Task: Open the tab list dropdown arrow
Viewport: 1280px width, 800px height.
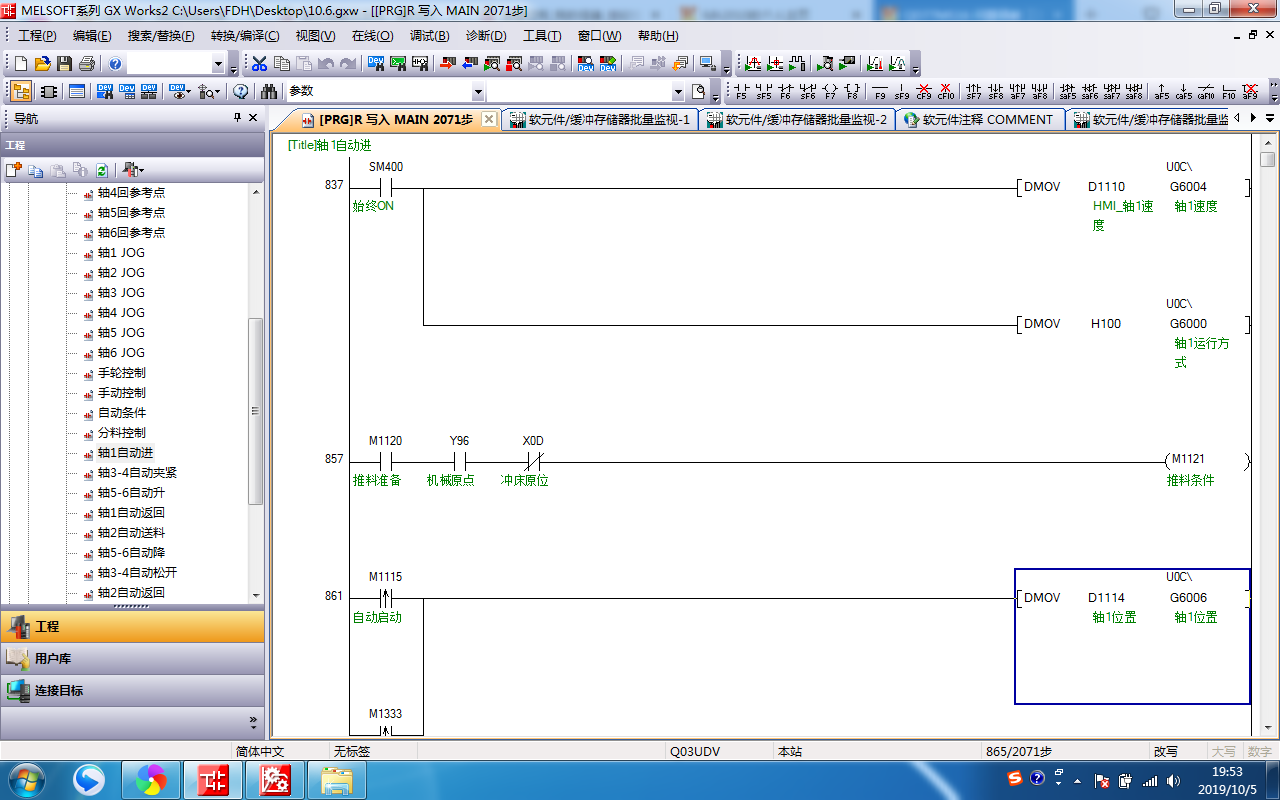Action: click(1270, 119)
